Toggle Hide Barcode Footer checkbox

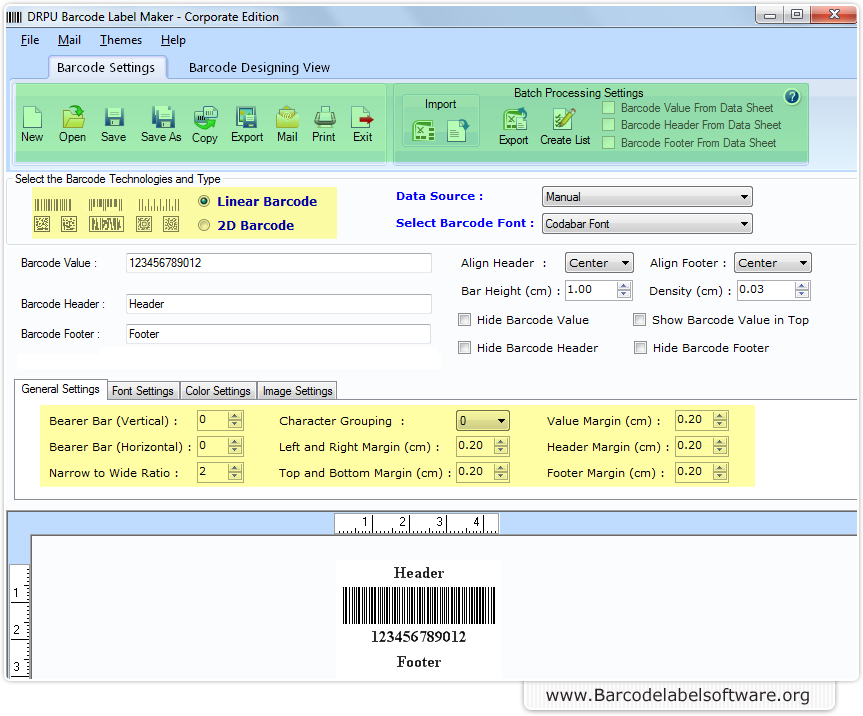640,348
